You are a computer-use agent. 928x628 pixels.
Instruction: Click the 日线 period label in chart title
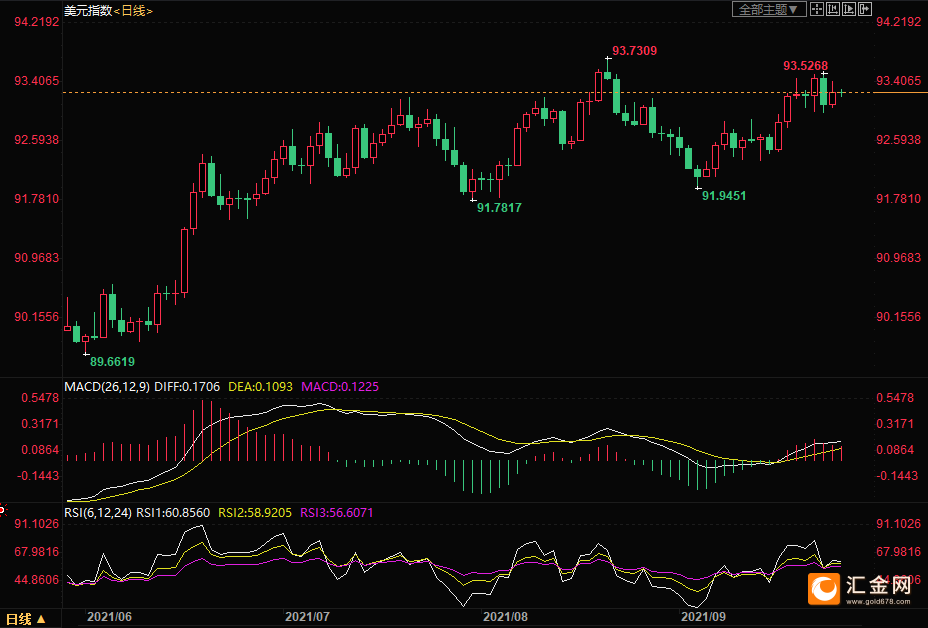133,11
